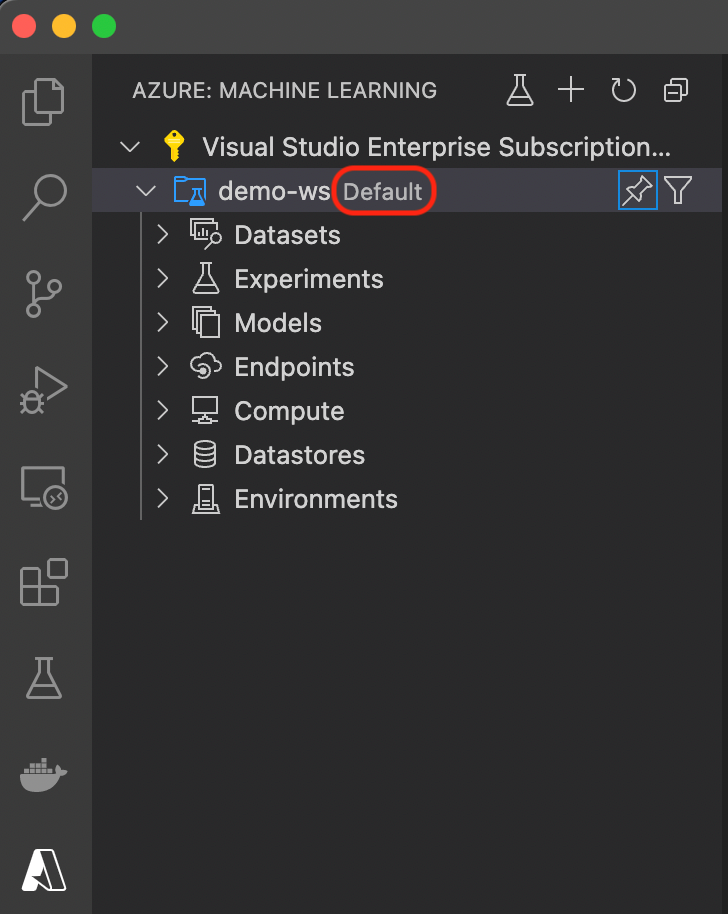This screenshot has height=914, width=728.
Task: Open the Source Control view
Action: (x=44, y=293)
